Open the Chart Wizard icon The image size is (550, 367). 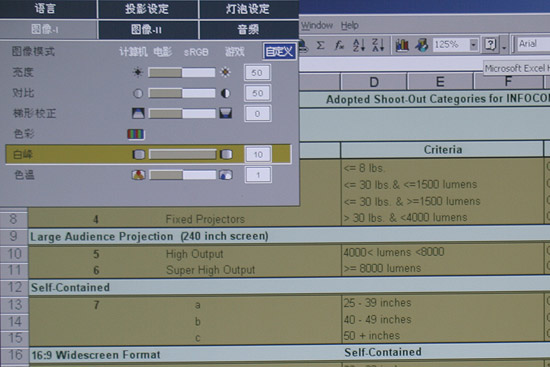click(x=402, y=45)
